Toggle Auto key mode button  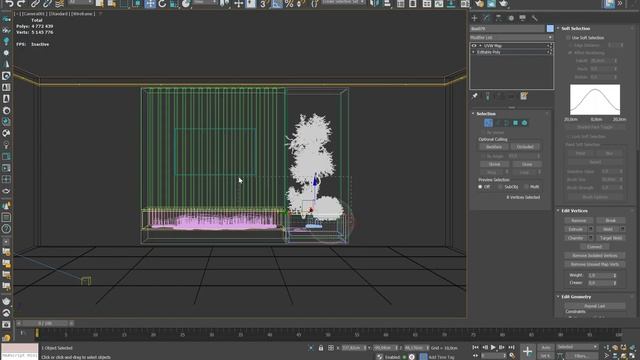coord(546,347)
